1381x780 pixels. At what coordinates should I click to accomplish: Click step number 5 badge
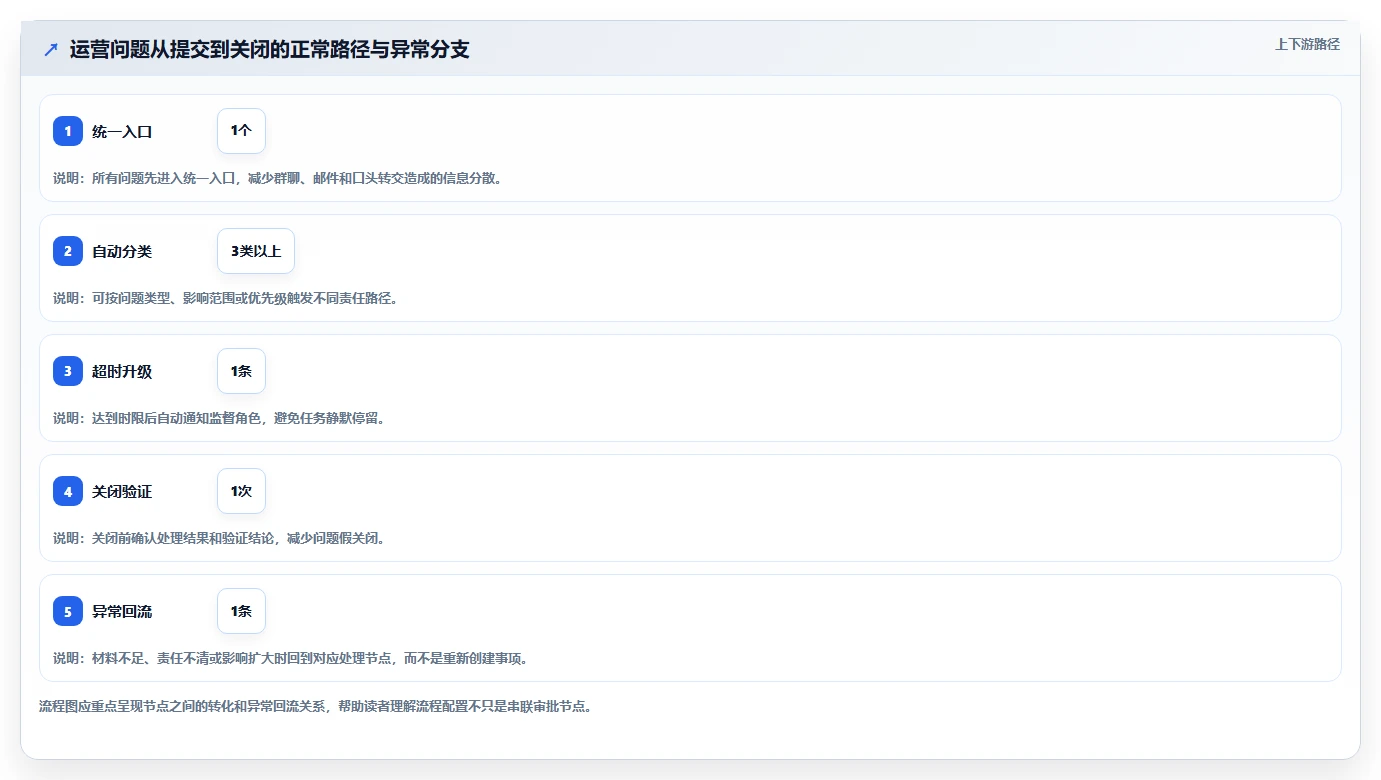(x=68, y=611)
